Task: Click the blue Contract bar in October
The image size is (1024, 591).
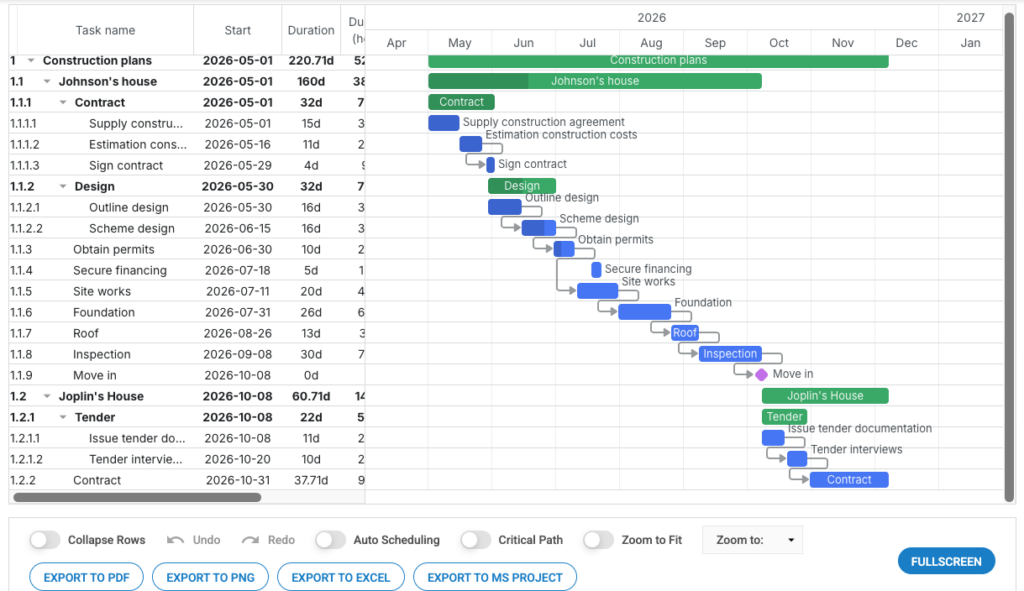Action: (x=849, y=479)
